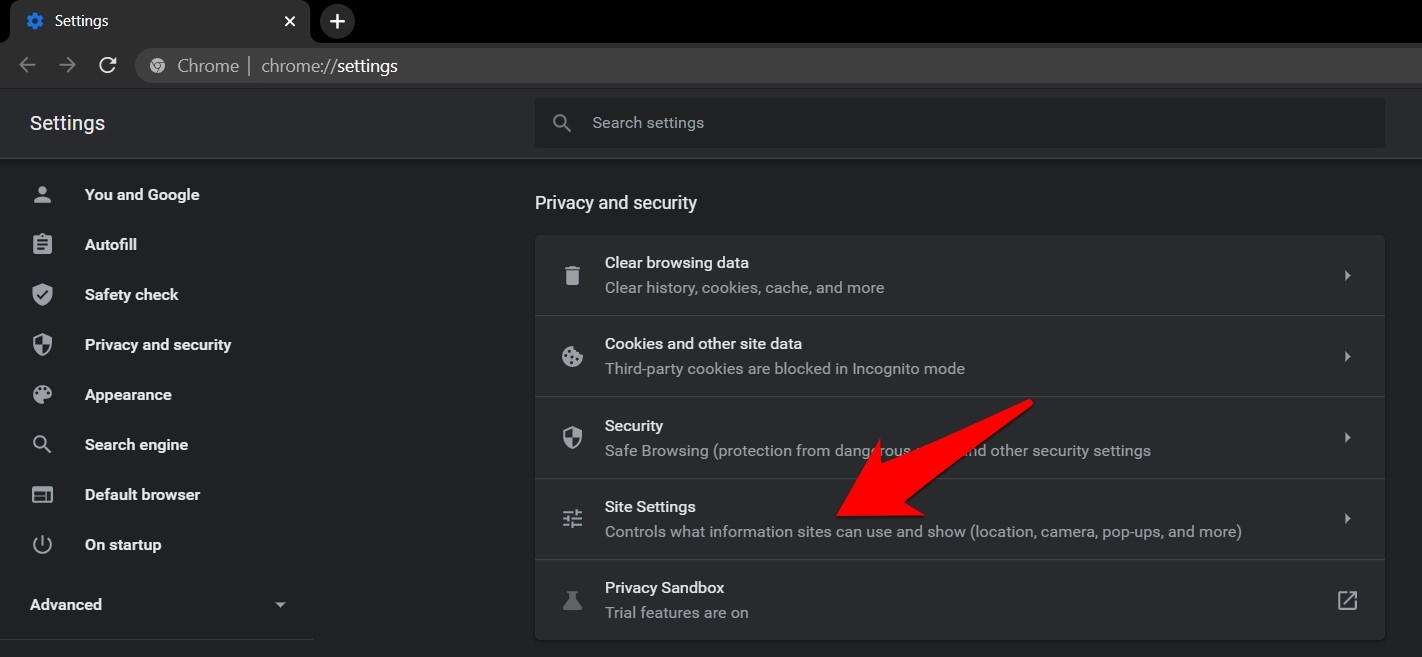Select Autofill in the sidebar
Viewport: 1422px width, 657px height.
(x=110, y=244)
